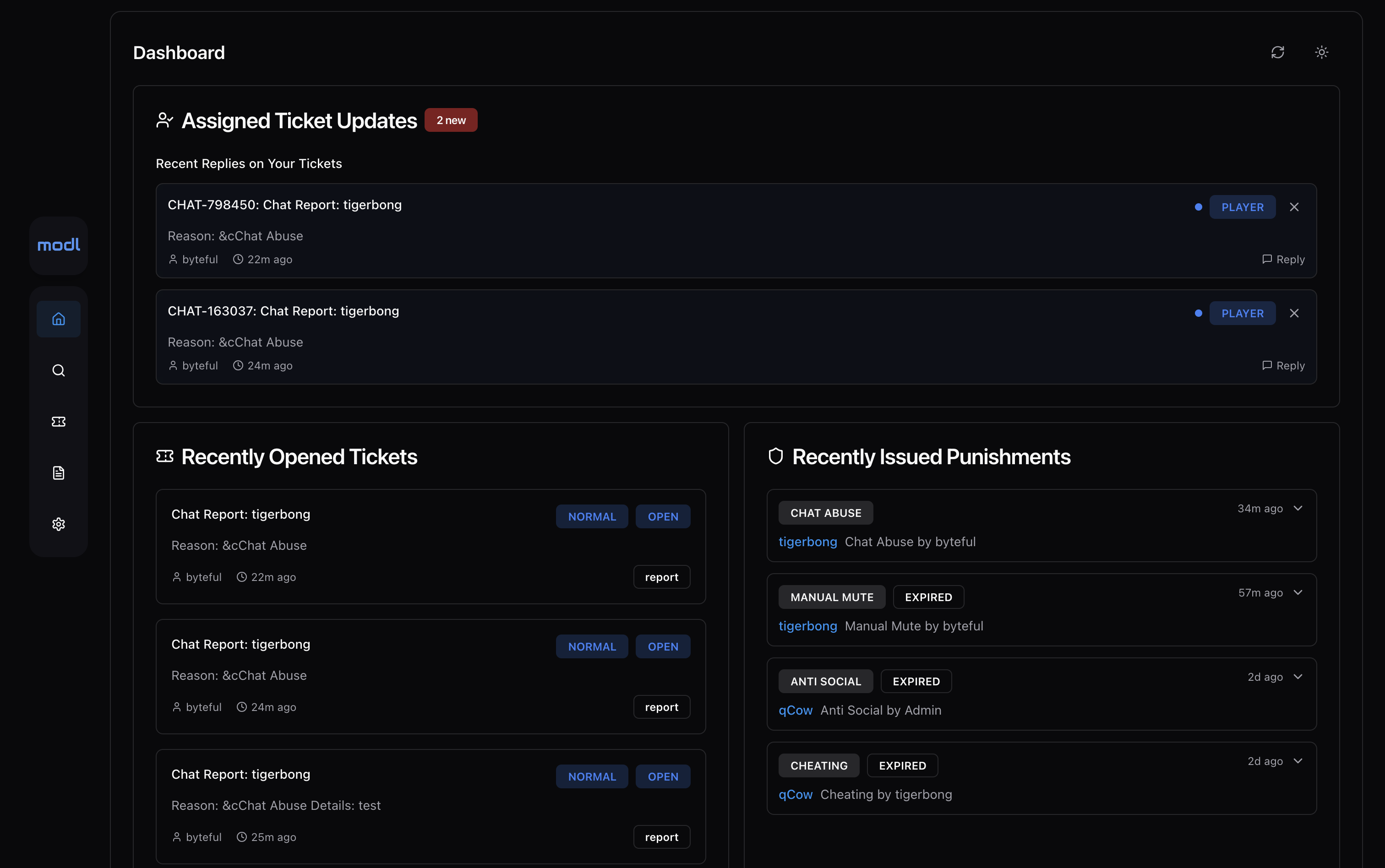Screen dimensions: 1385x868
Task: Click the modl logo in sidebar
Action: click(x=59, y=246)
